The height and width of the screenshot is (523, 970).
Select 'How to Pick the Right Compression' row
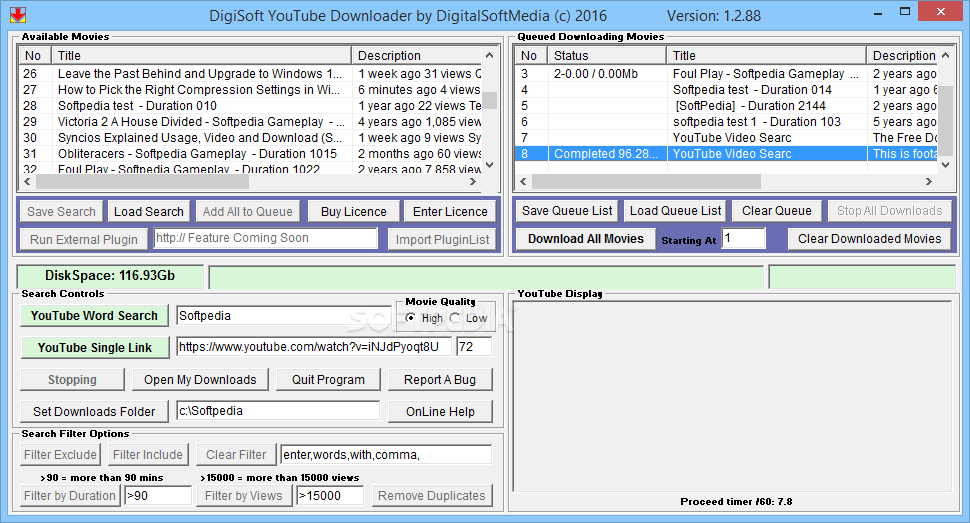[251, 90]
